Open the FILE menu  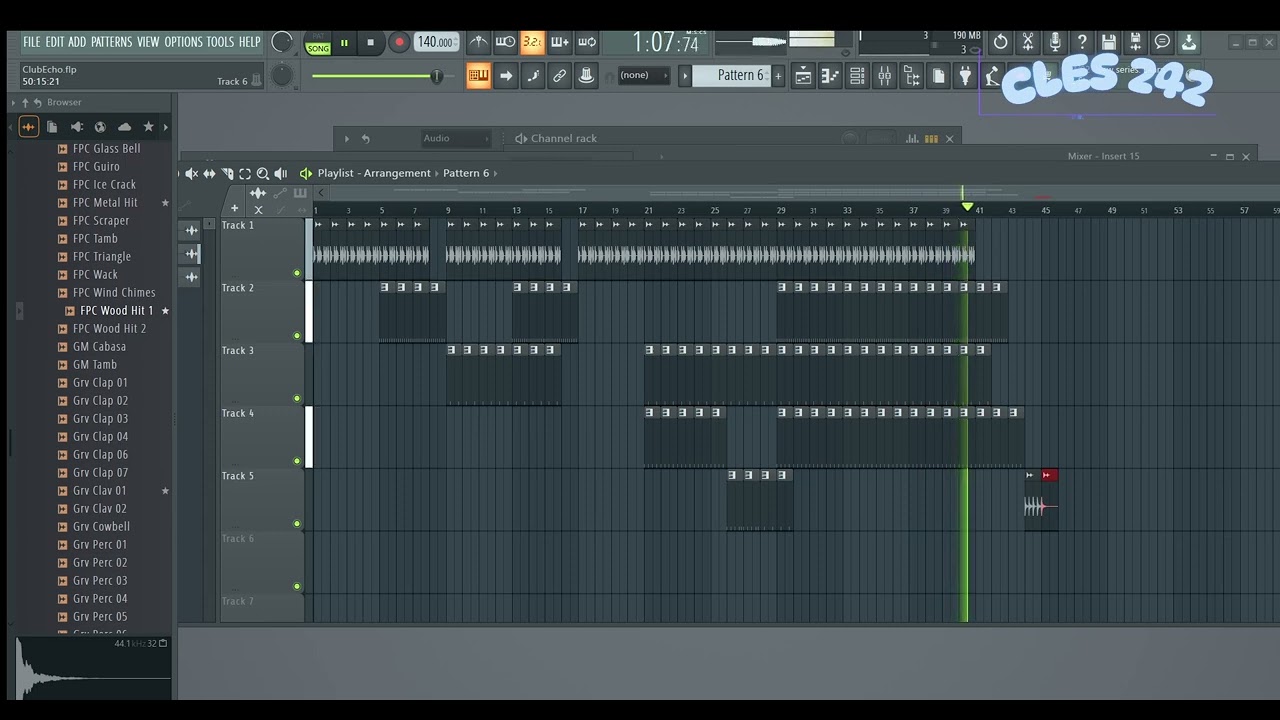pos(32,42)
